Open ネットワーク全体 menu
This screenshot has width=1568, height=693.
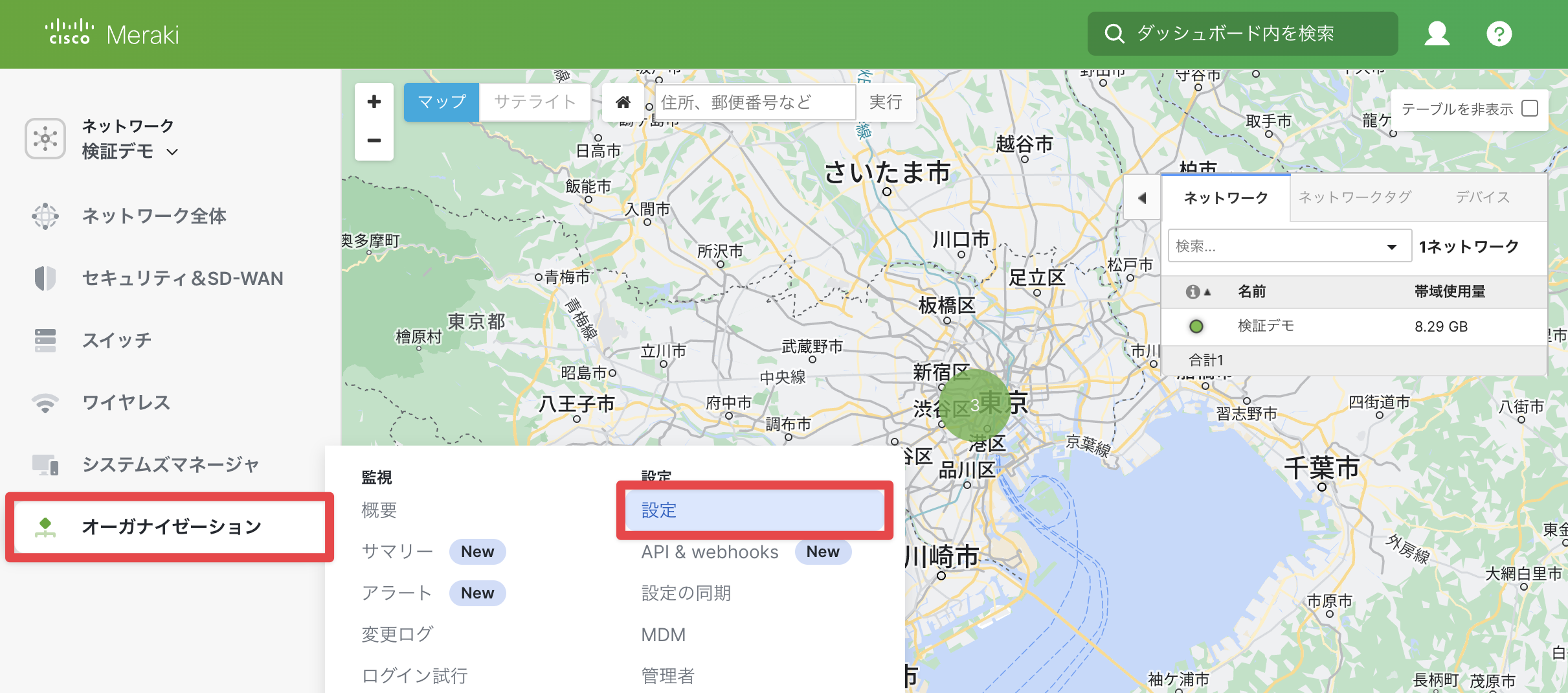tap(154, 216)
